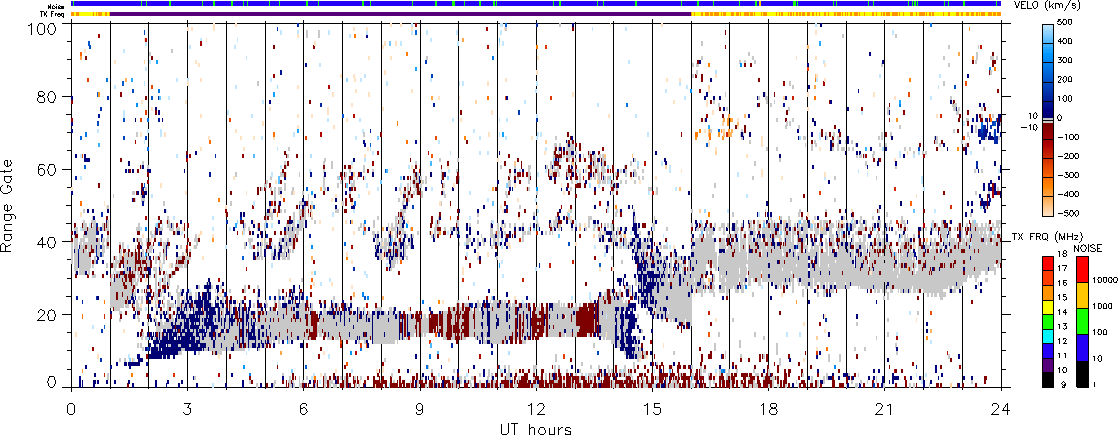Image resolution: width=1118 pixels, height=435 pixels.
Task: Click the '3' tick on the UT hours axis
Action: pos(188,408)
